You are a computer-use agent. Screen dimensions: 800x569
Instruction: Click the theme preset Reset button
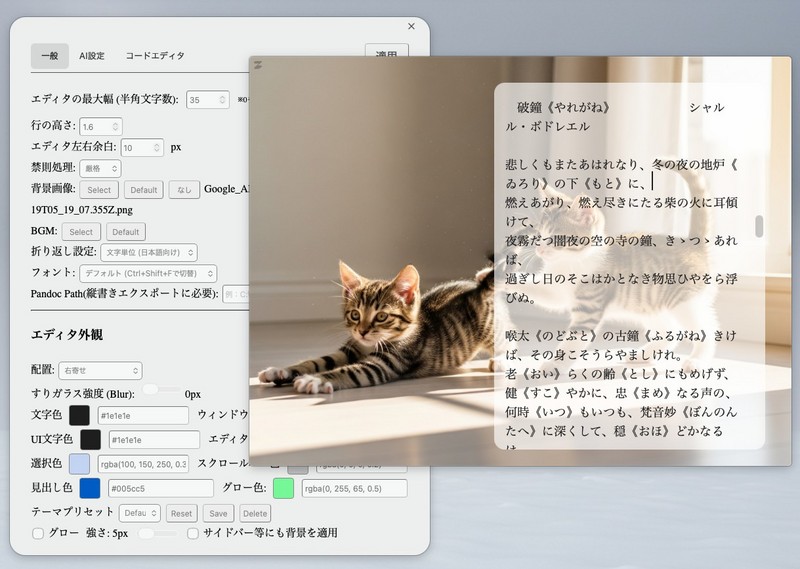pos(181,513)
